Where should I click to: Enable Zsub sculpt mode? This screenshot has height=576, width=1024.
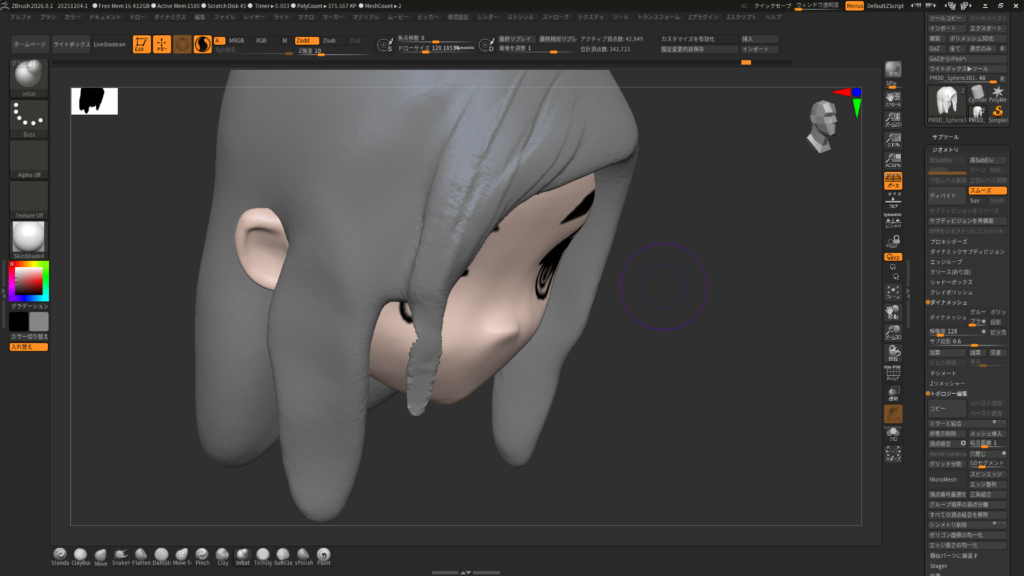click(x=329, y=40)
